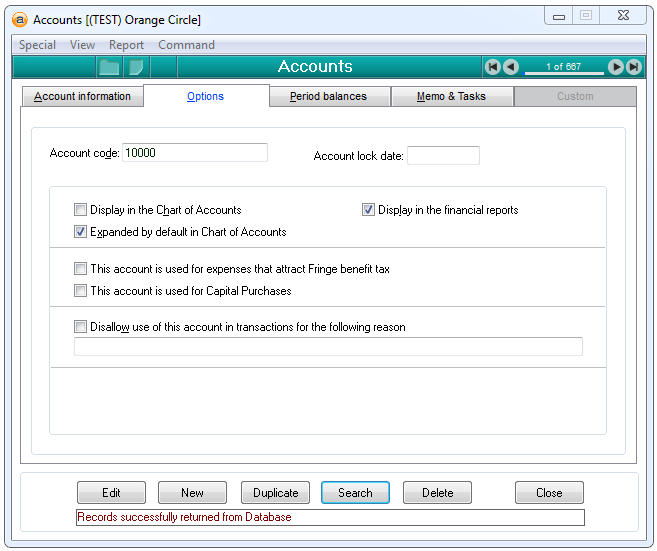
Task: Toggle Expanded by default in Chart of Accounts
Action: [81, 232]
